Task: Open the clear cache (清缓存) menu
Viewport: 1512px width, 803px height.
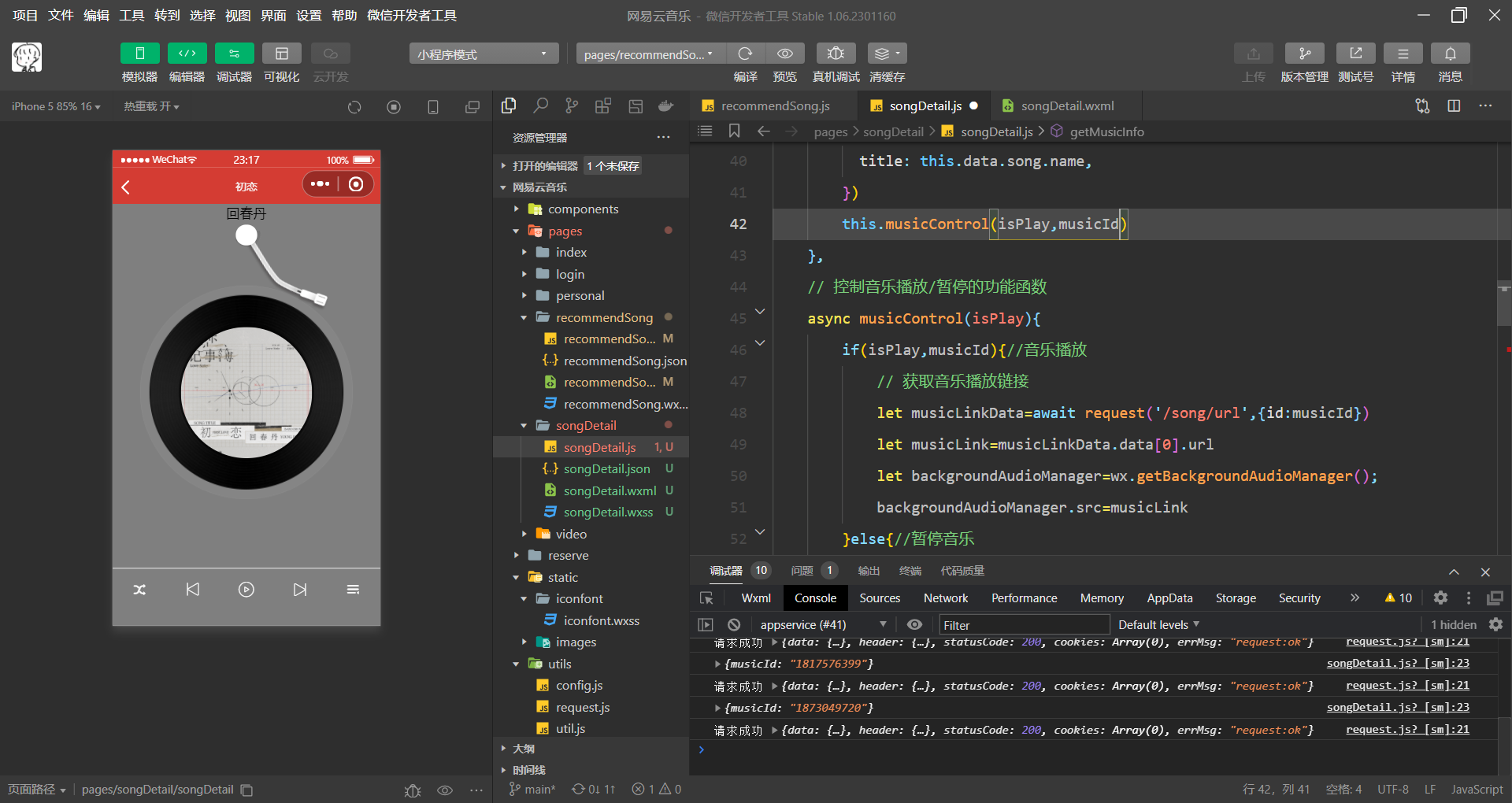Action: [887, 54]
